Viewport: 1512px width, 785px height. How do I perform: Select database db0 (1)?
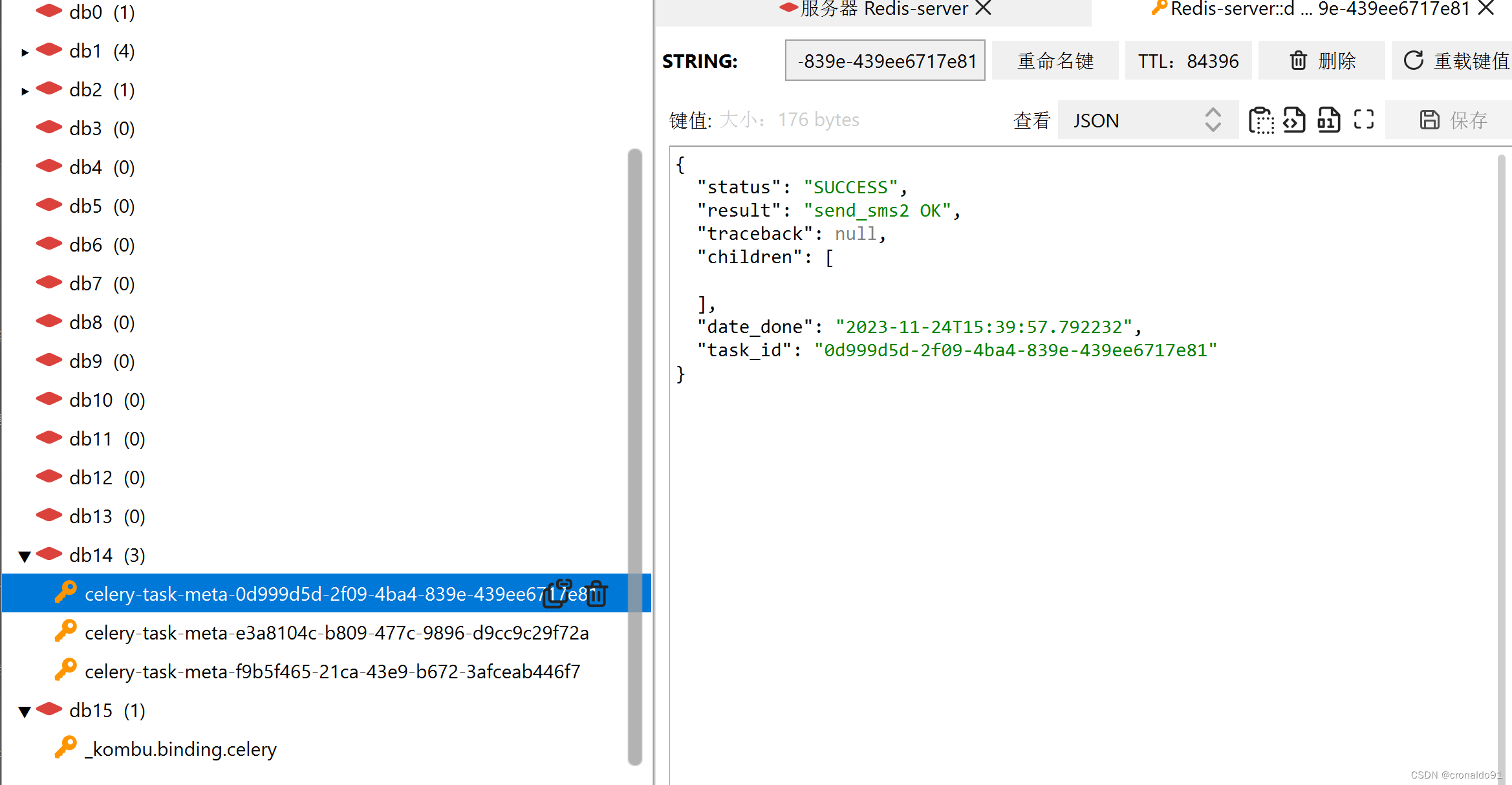click(x=102, y=12)
